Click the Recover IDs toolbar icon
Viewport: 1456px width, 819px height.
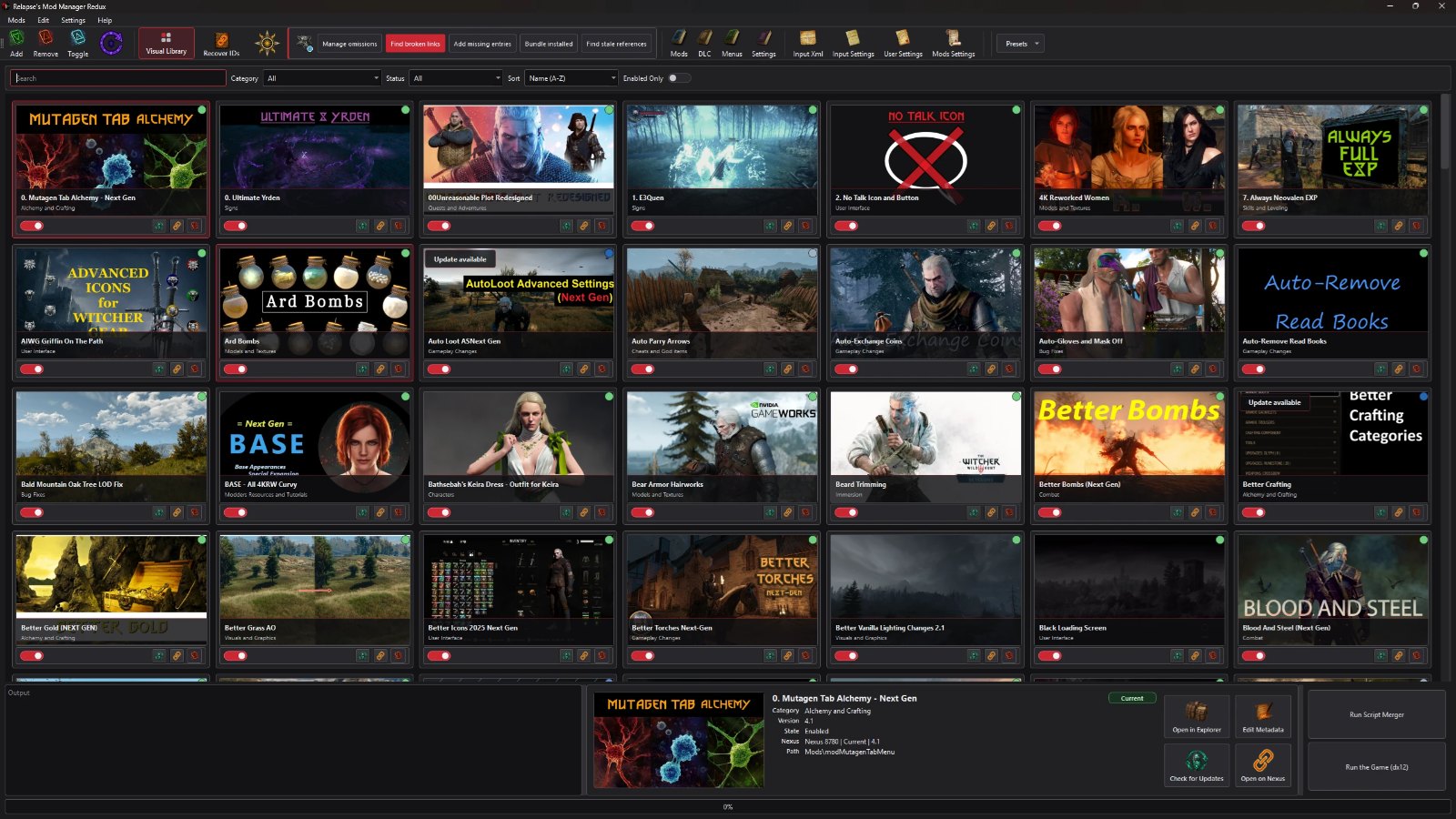221,44
